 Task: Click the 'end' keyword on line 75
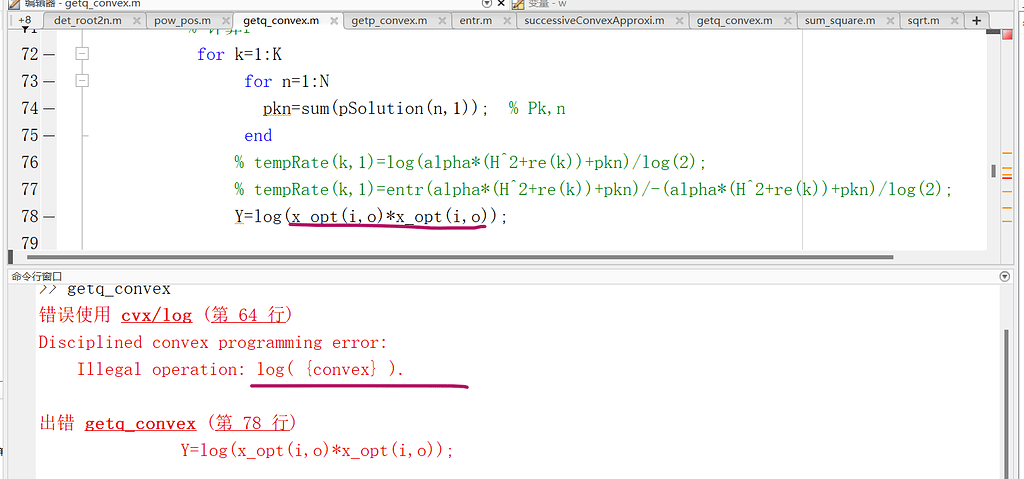coord(258,135)
